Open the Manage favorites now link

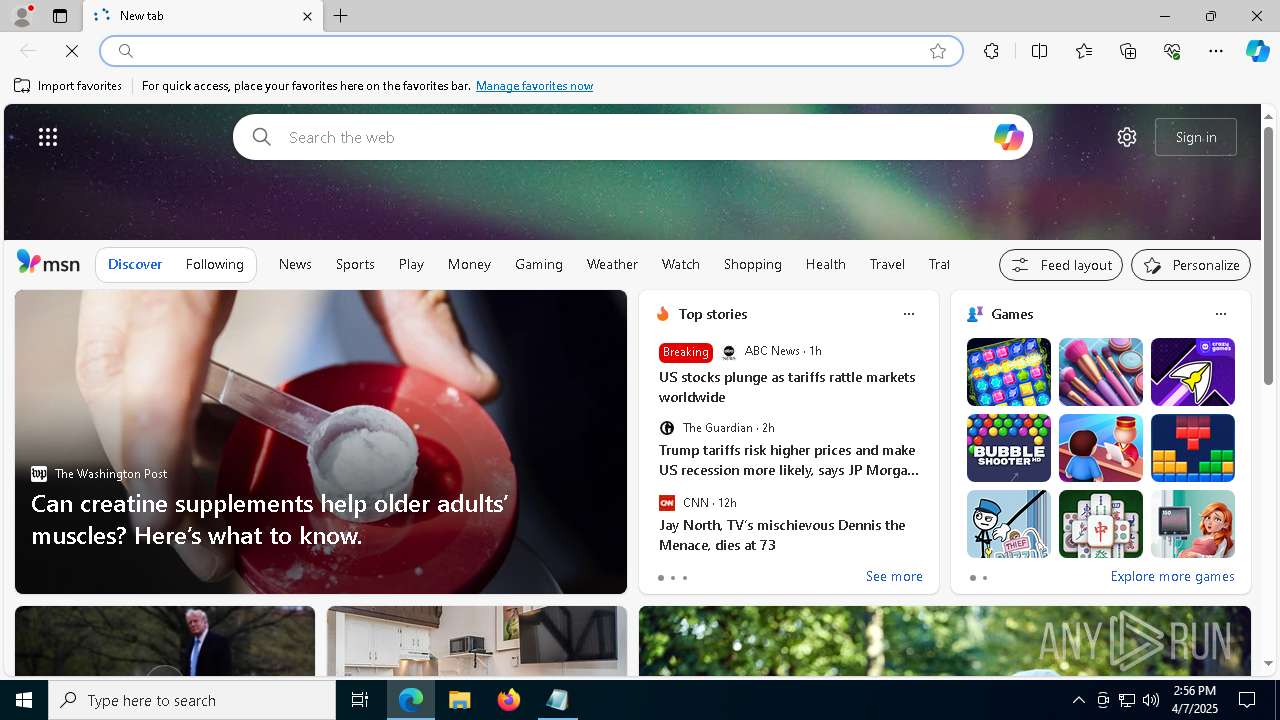tap(534, 86)
